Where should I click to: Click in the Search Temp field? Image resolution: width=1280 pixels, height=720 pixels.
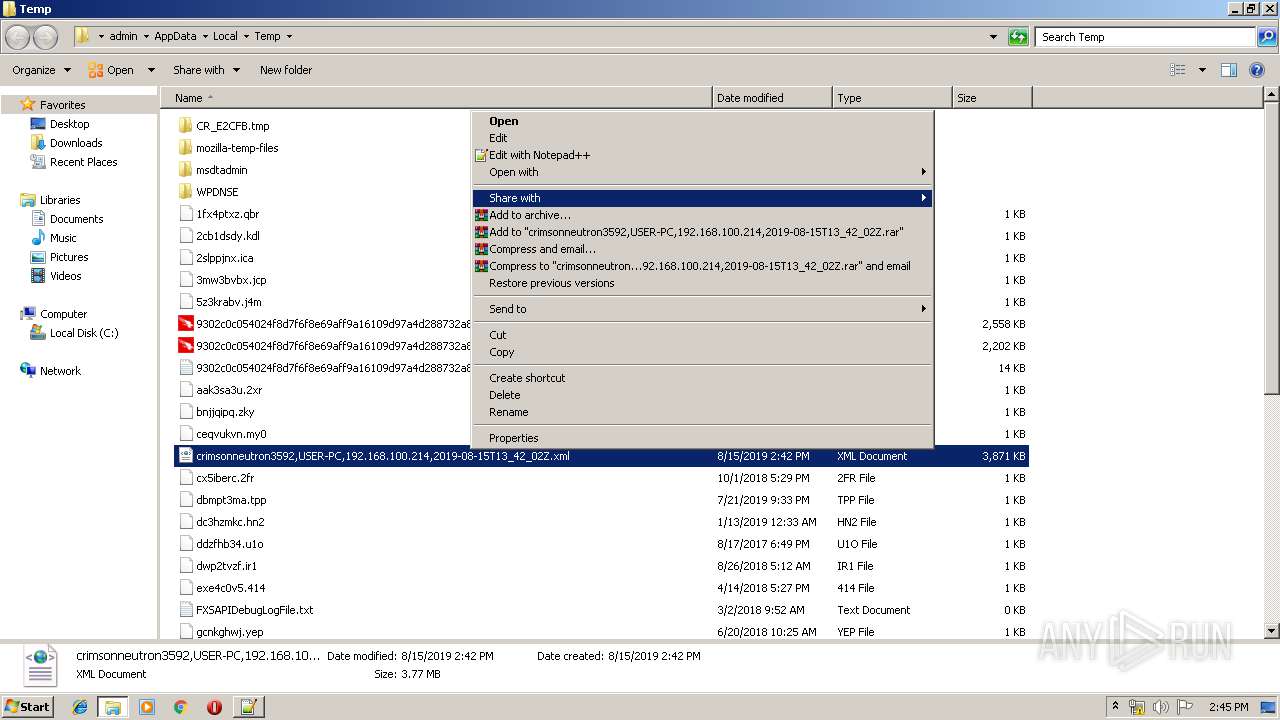tap(1146, 37)
